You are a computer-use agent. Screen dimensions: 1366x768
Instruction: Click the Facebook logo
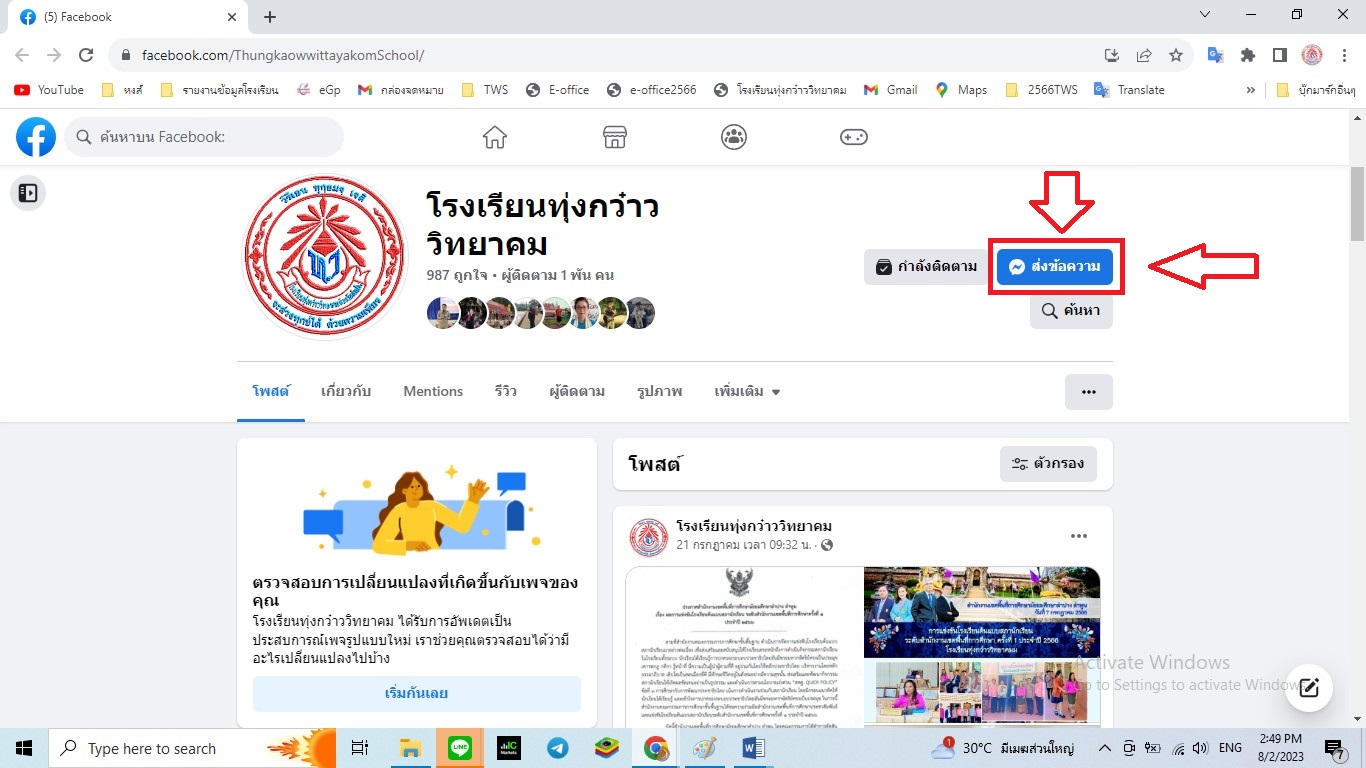(x=36, y=137)
